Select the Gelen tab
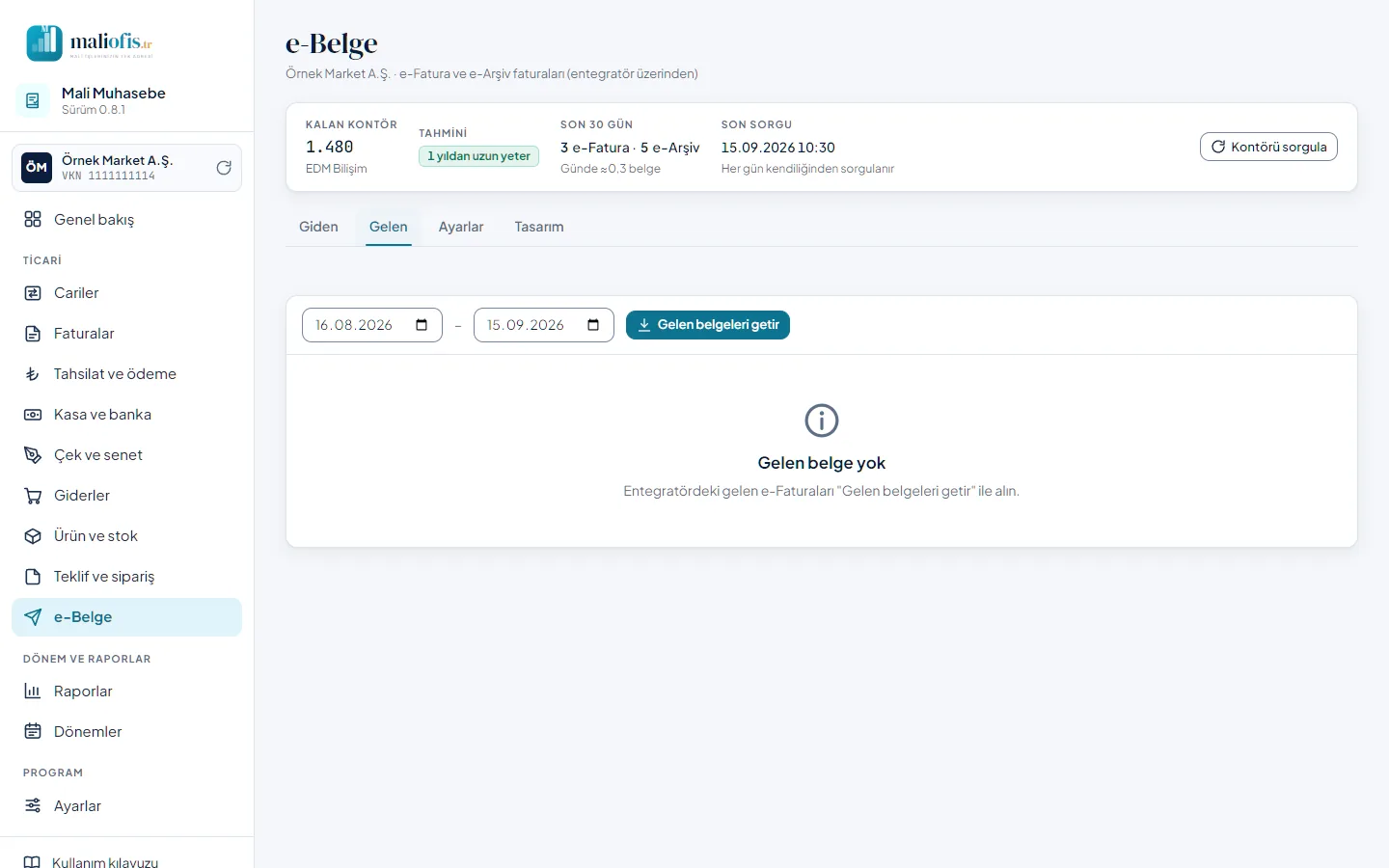The width and height of the screenshot is (1389, 868). [x=389, y=227]
